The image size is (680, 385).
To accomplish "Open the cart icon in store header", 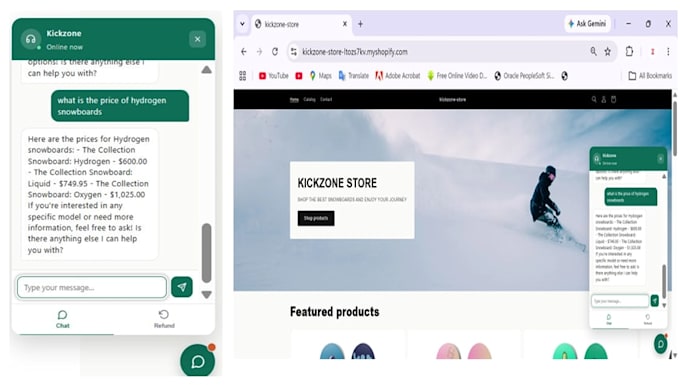I will [x=613, y=99].
